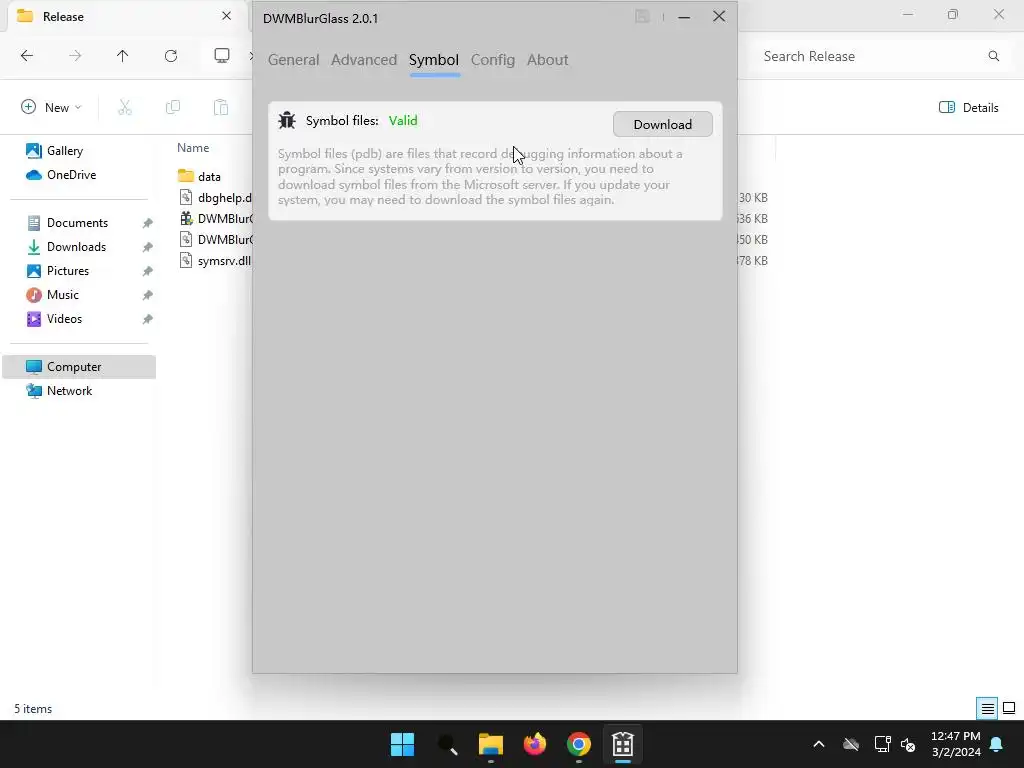Open OneDrive in the navigation pane
This screenshot has height=768, width=1024.
(71, 175)
